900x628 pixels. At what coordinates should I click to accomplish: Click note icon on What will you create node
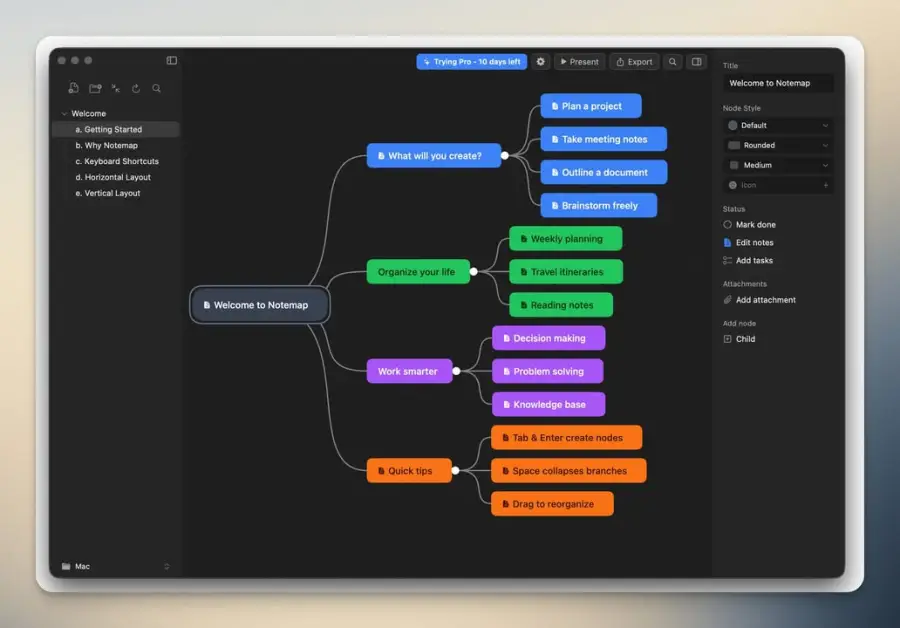click(x=381, y=156)
